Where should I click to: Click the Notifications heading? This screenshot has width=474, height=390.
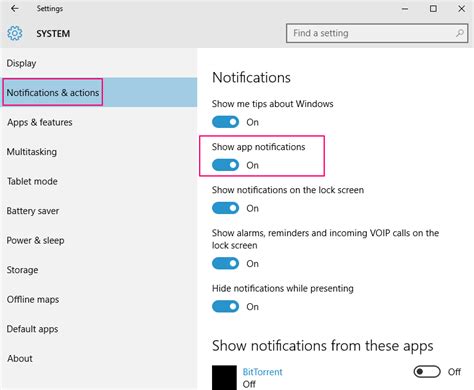click(x=251, y=77)
